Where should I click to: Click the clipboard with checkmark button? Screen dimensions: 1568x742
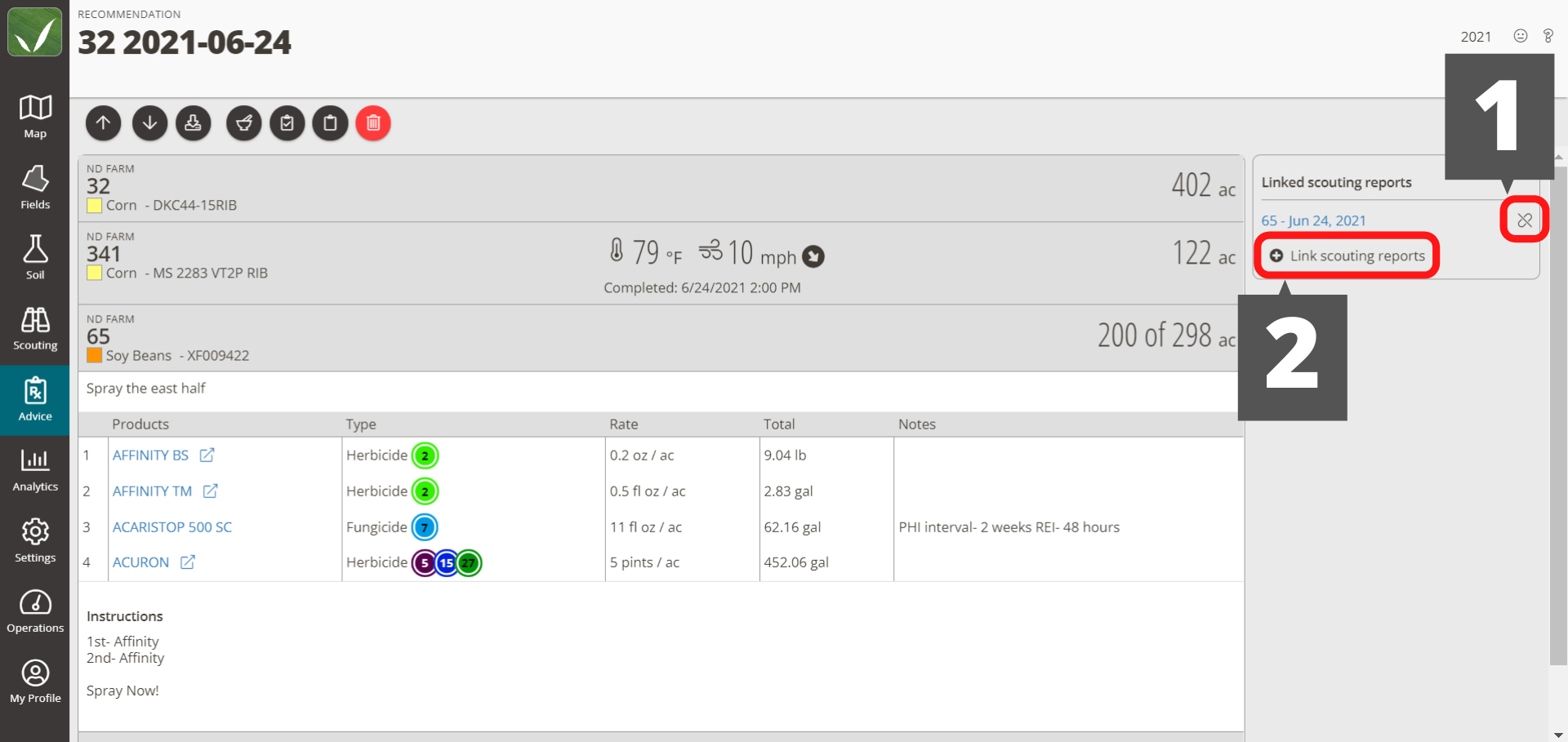tap(287, 123)
